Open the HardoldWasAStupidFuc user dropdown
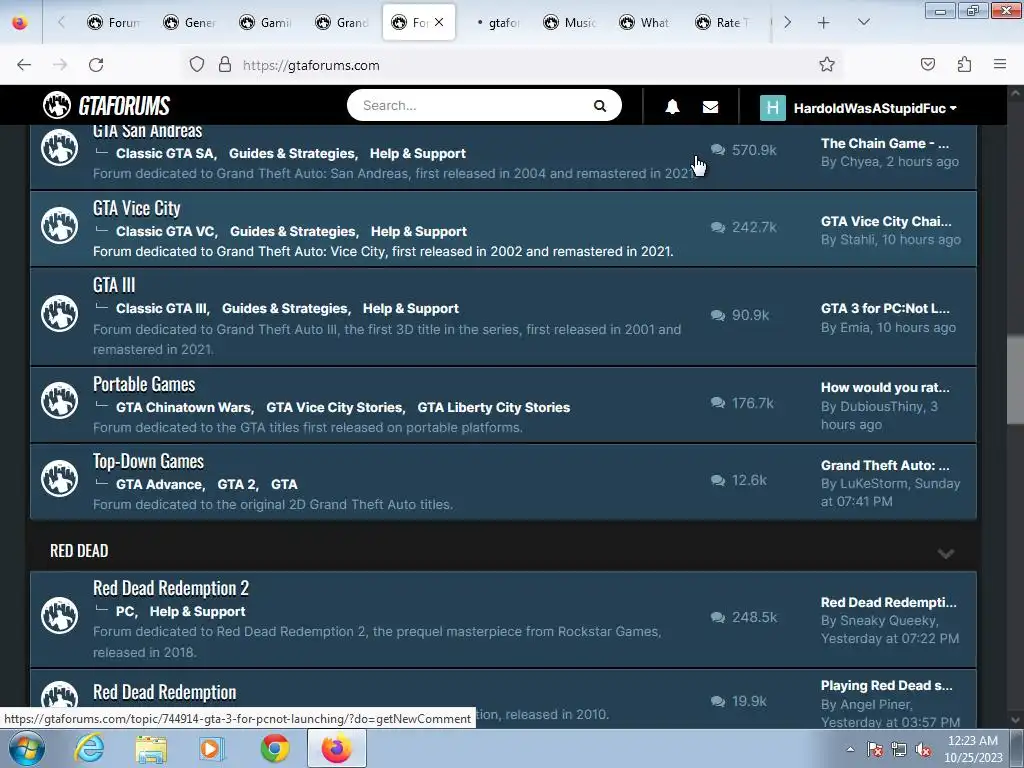Screen dimensions: 1024x768 (874, 108)
